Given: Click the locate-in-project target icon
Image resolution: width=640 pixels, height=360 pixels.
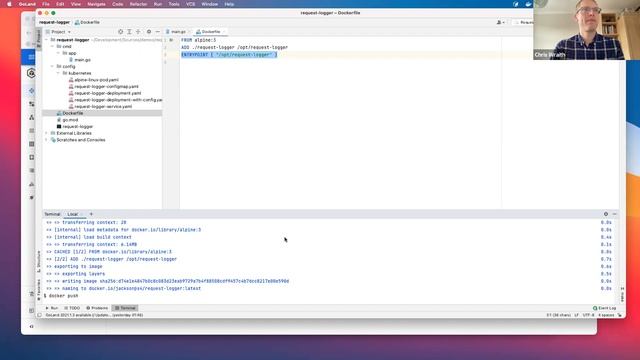Looking at the screenshot, I should pyautogui.click(x=120, y=32).
